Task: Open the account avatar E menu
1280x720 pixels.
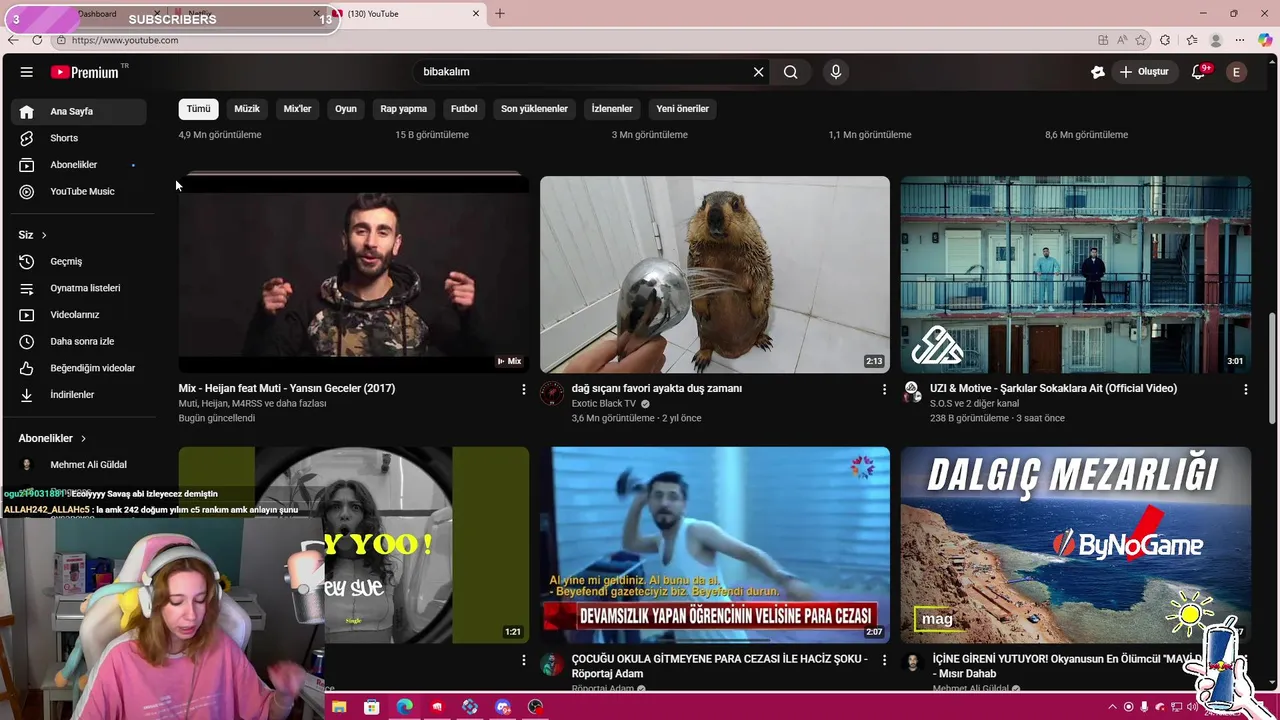Action: click(x=1237, y=72)
